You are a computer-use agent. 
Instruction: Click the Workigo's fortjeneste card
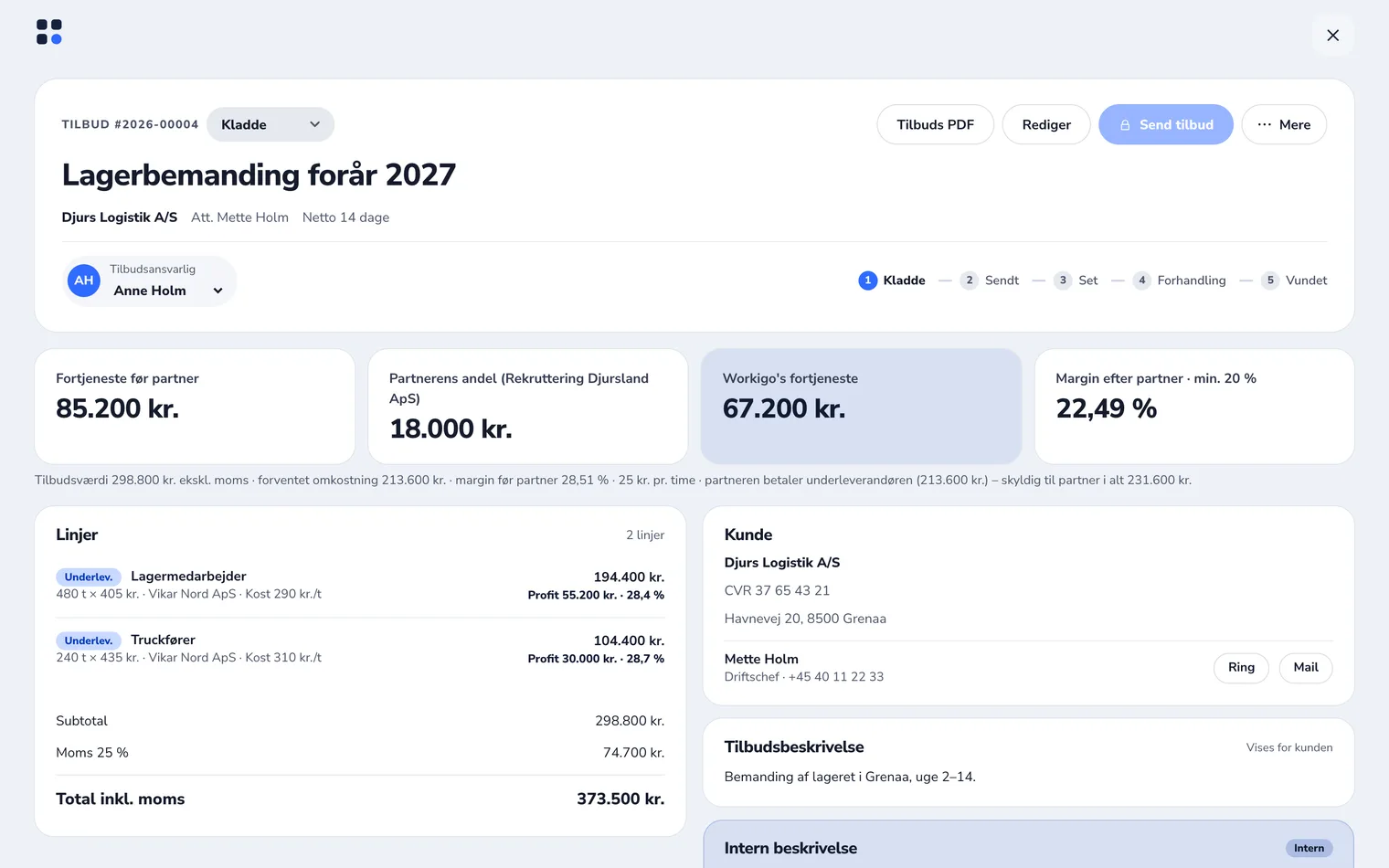(861, 407)
